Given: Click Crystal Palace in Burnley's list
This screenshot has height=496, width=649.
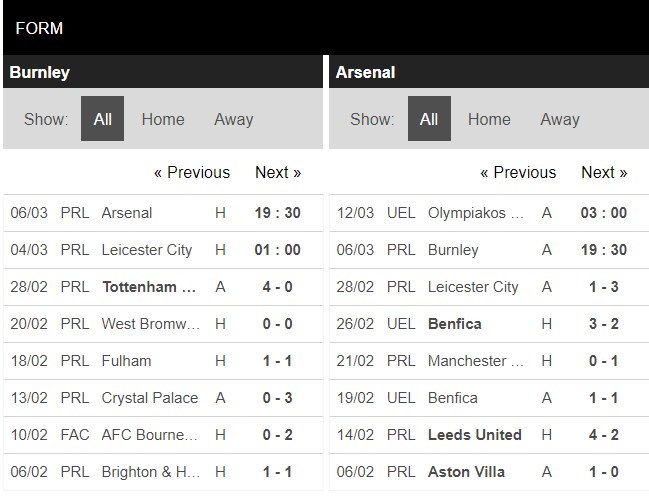Looking at the screenshot, I should 149,398.
